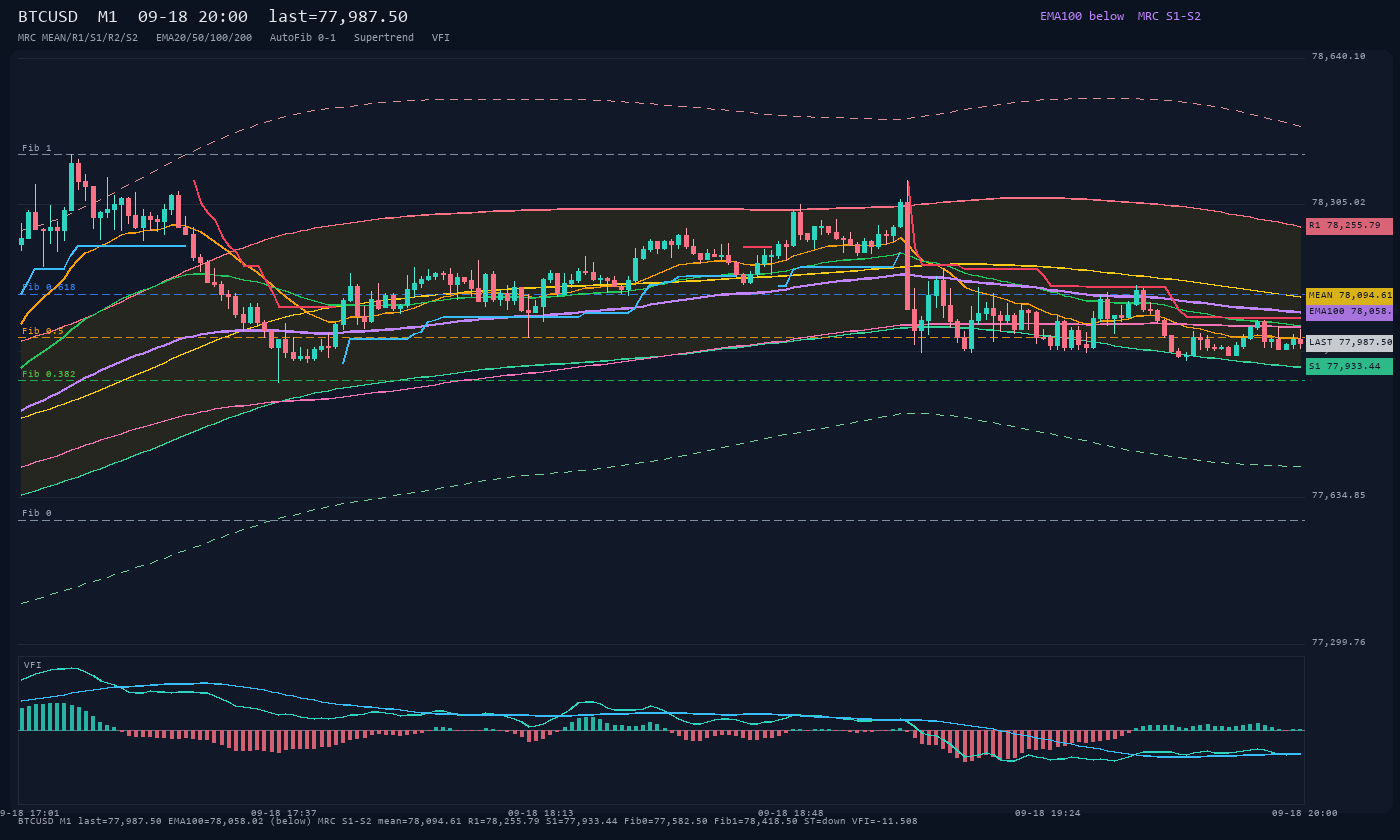Click the 09-18 20:00 time axis label

coord(1305,813)
